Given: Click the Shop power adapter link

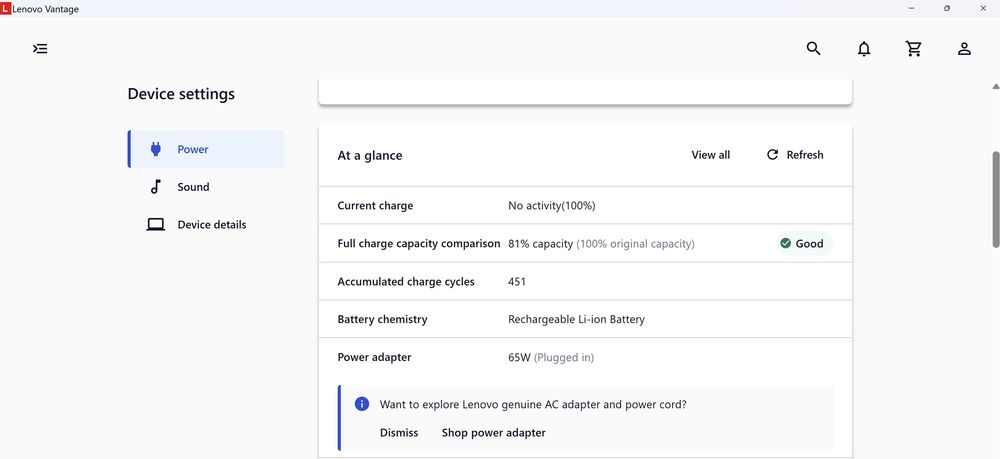Looking at the screenshot, I should pyautogui.click(x=494, y=433).
